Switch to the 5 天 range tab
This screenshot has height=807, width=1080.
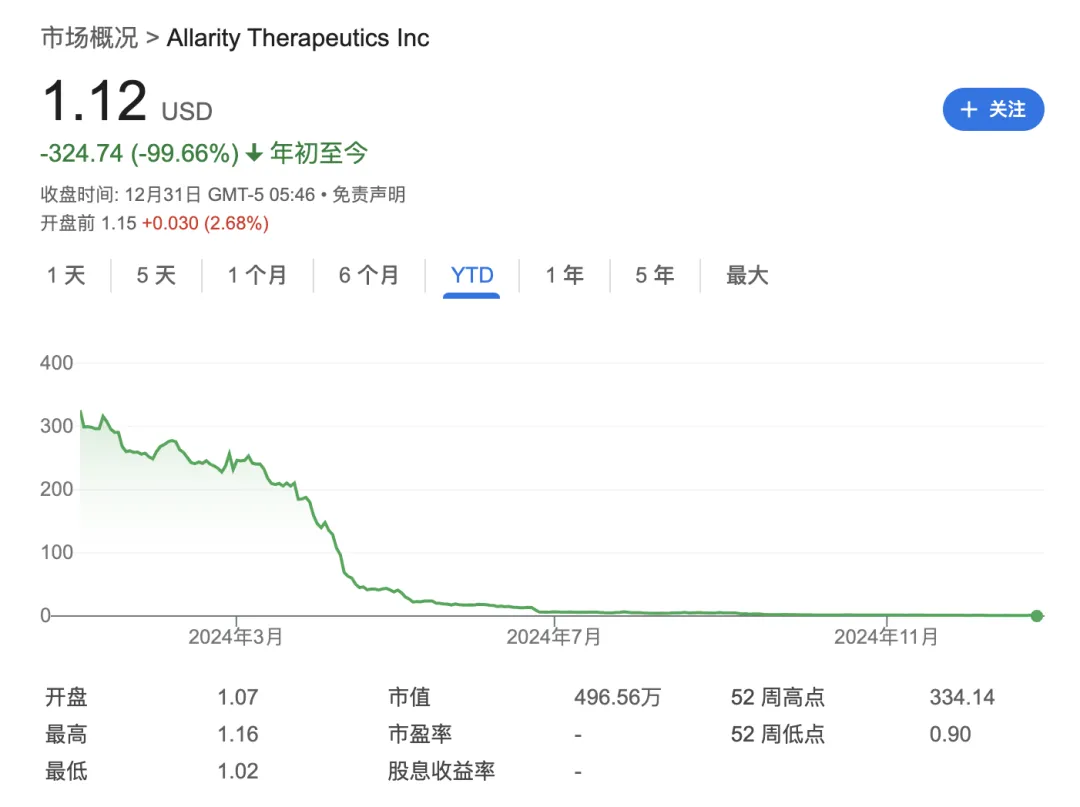(x=156, y=275)
